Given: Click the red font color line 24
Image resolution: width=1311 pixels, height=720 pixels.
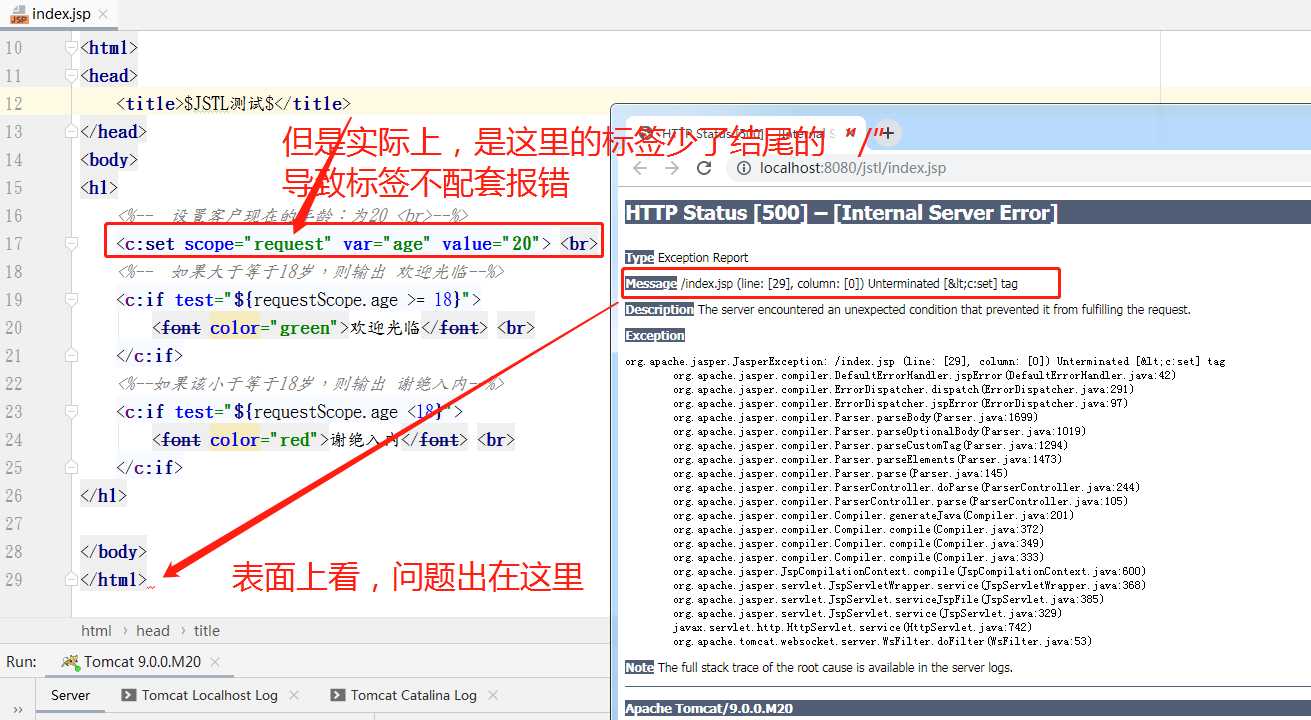Looking at the screenshot, I should [333, 440].
